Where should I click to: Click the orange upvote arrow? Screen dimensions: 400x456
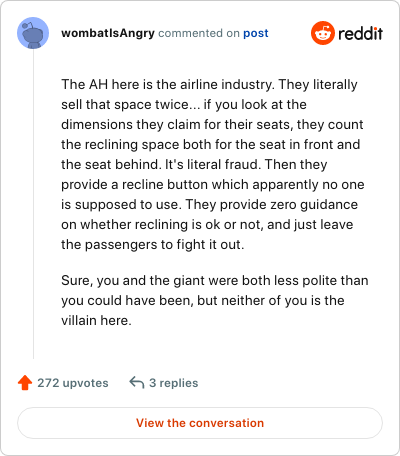click(x=25, y=383)
